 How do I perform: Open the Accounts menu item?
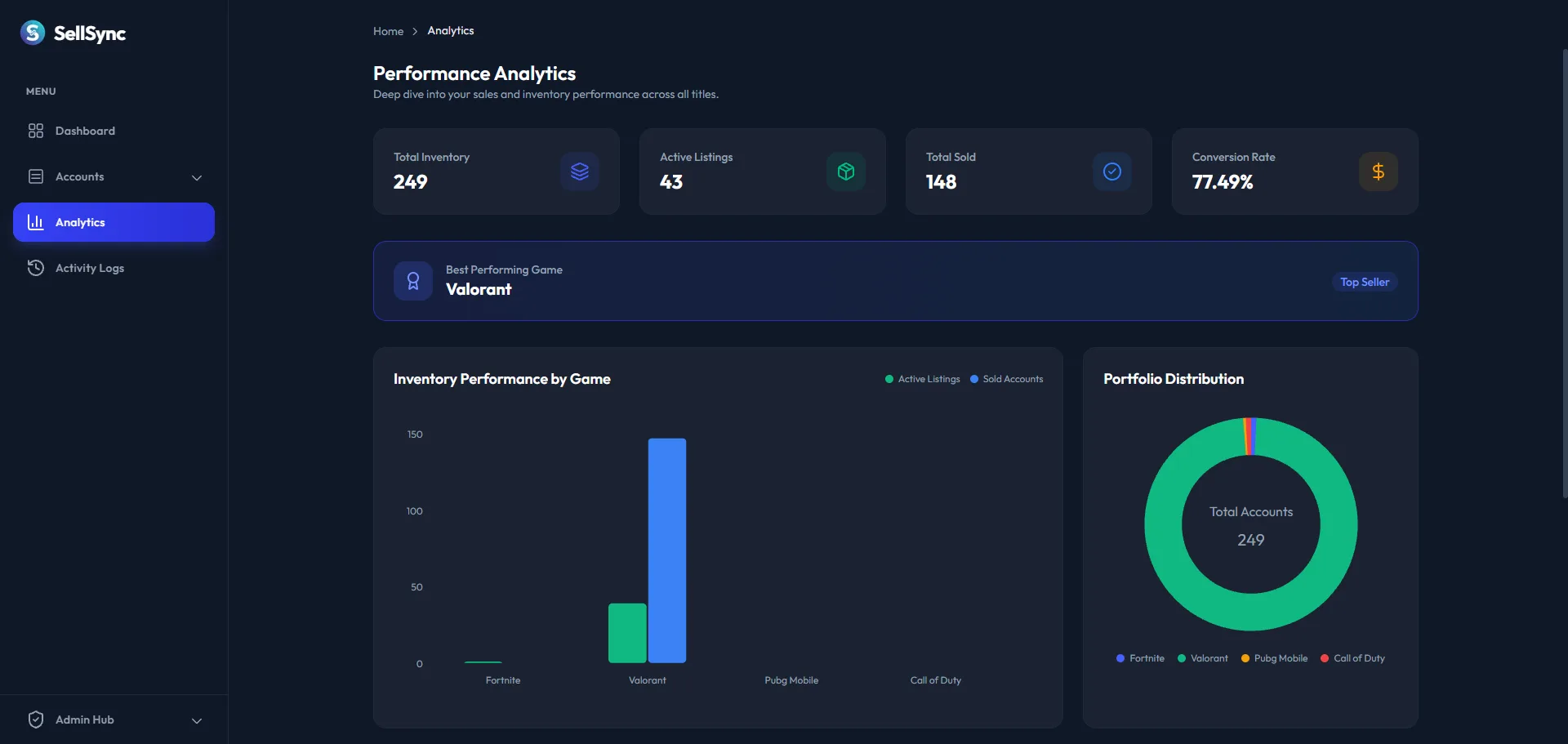114,176
